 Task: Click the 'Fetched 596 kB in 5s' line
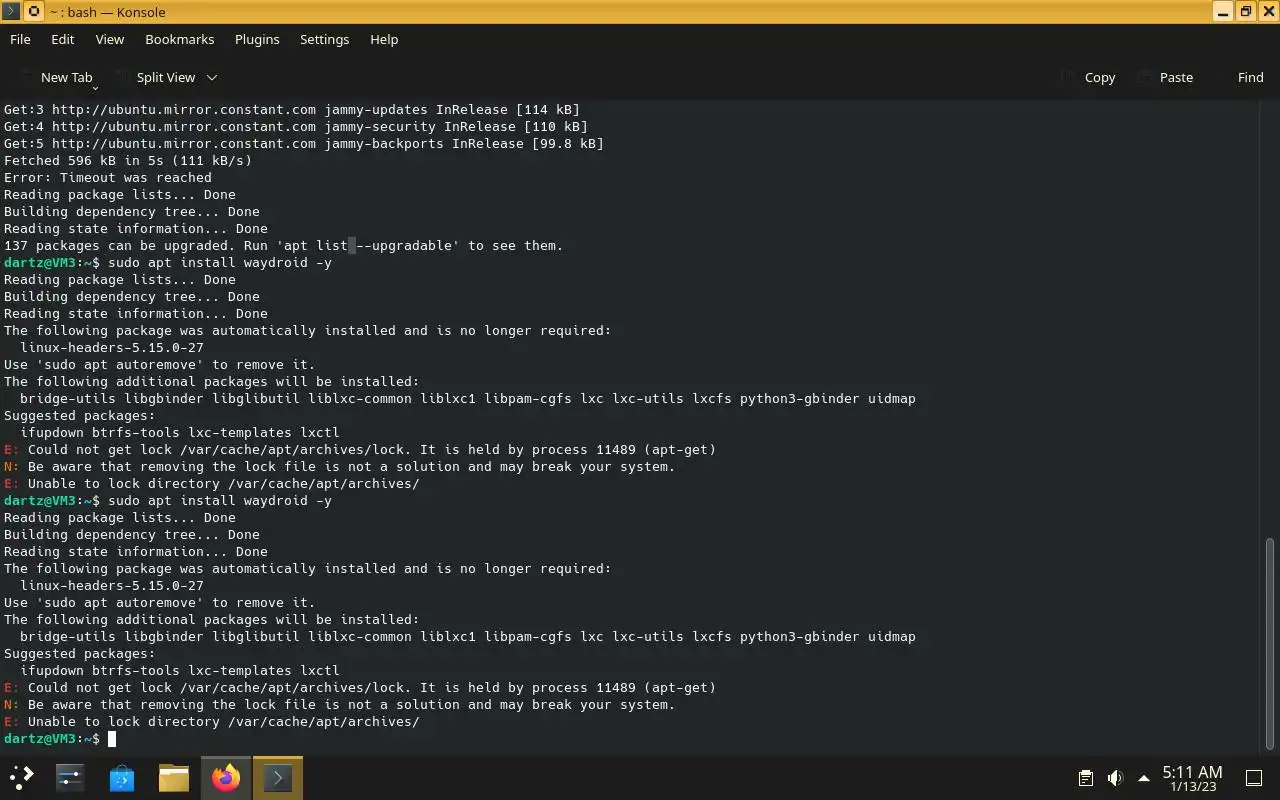click(x=128, y=161)
